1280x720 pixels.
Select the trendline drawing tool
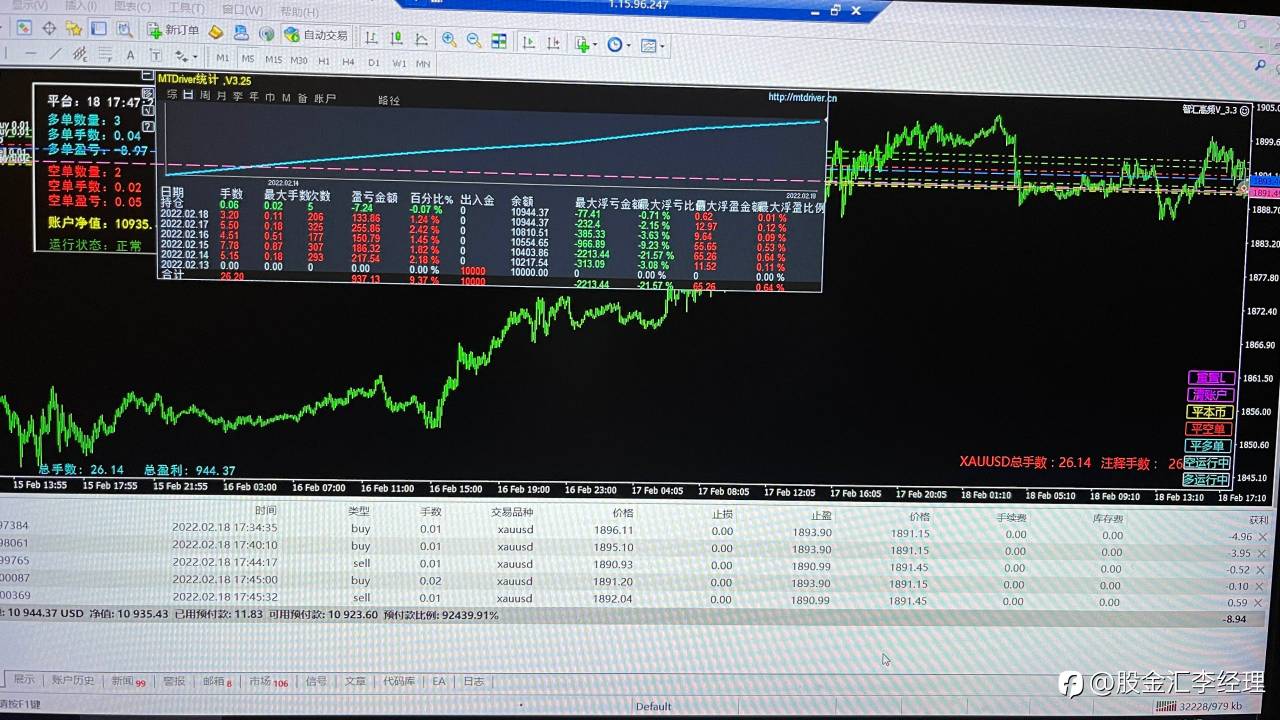(55, 53)
